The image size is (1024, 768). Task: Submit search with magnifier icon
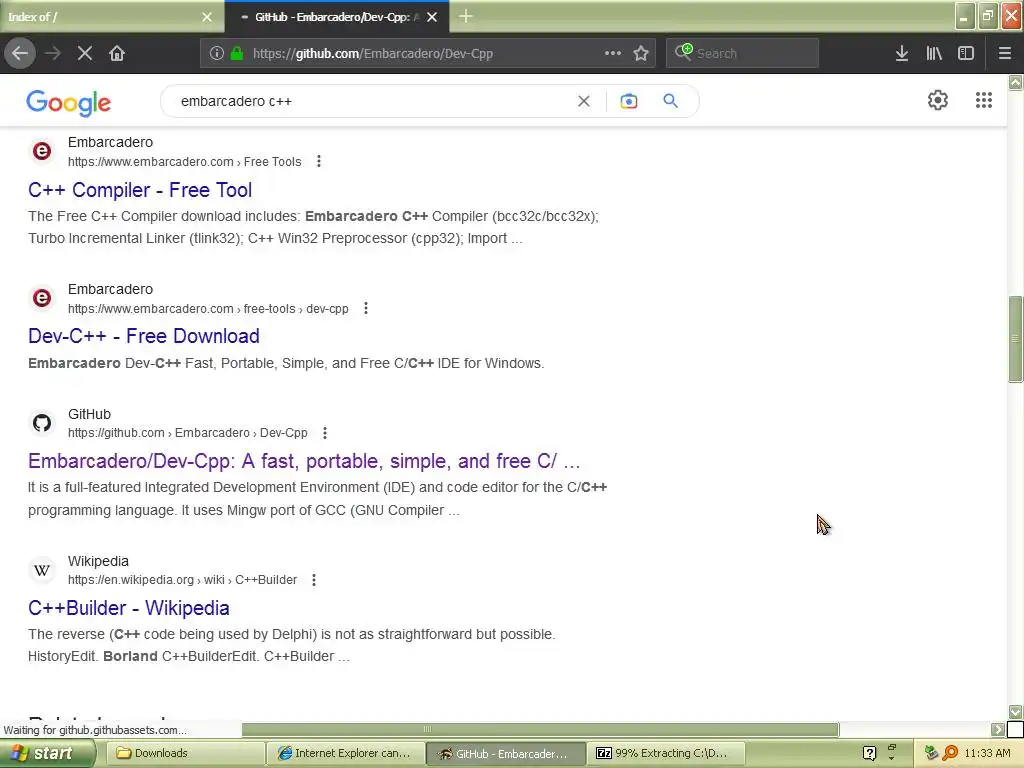(671, 101)
